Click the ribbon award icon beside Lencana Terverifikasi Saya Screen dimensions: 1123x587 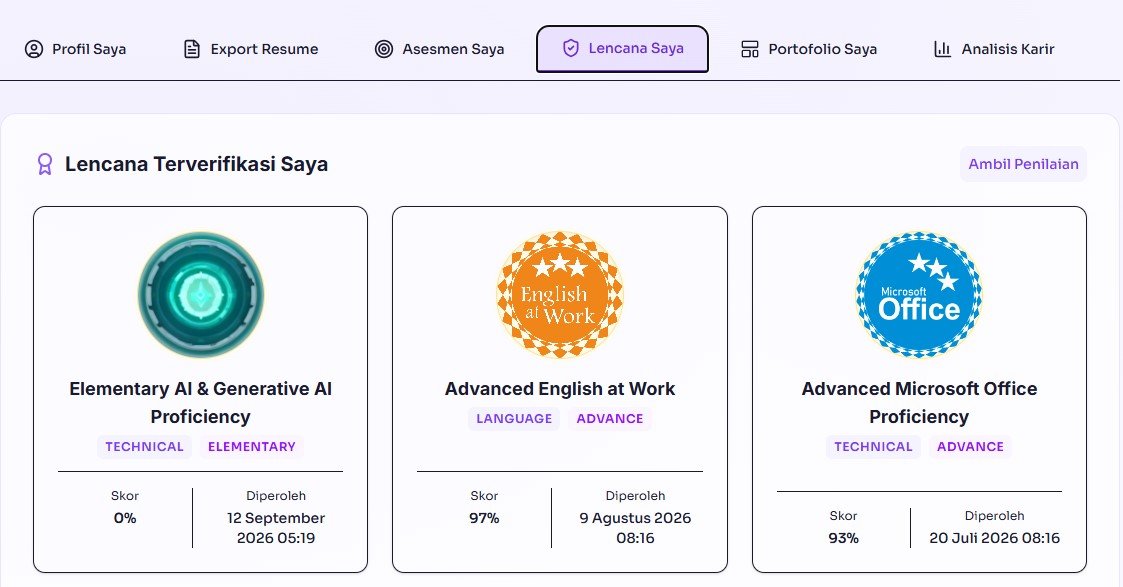(45, 164)
